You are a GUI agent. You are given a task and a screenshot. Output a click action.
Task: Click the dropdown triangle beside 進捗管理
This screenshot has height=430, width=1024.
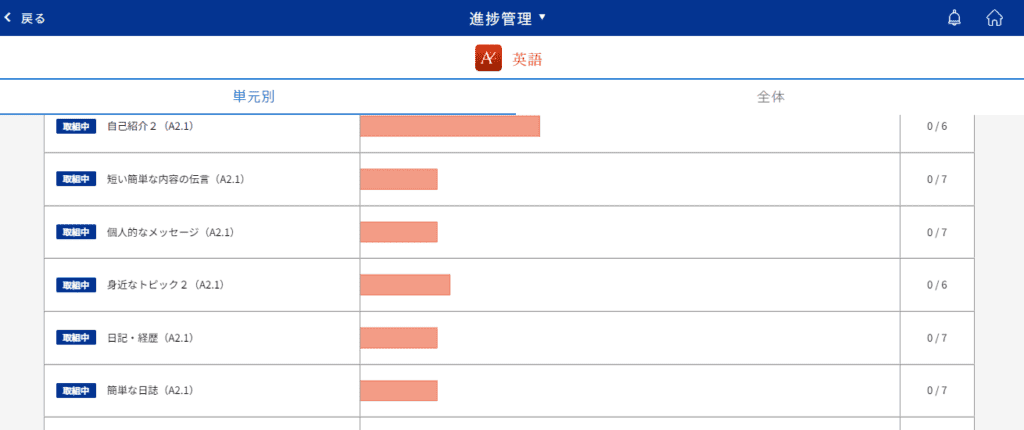(x=541, y=18)
